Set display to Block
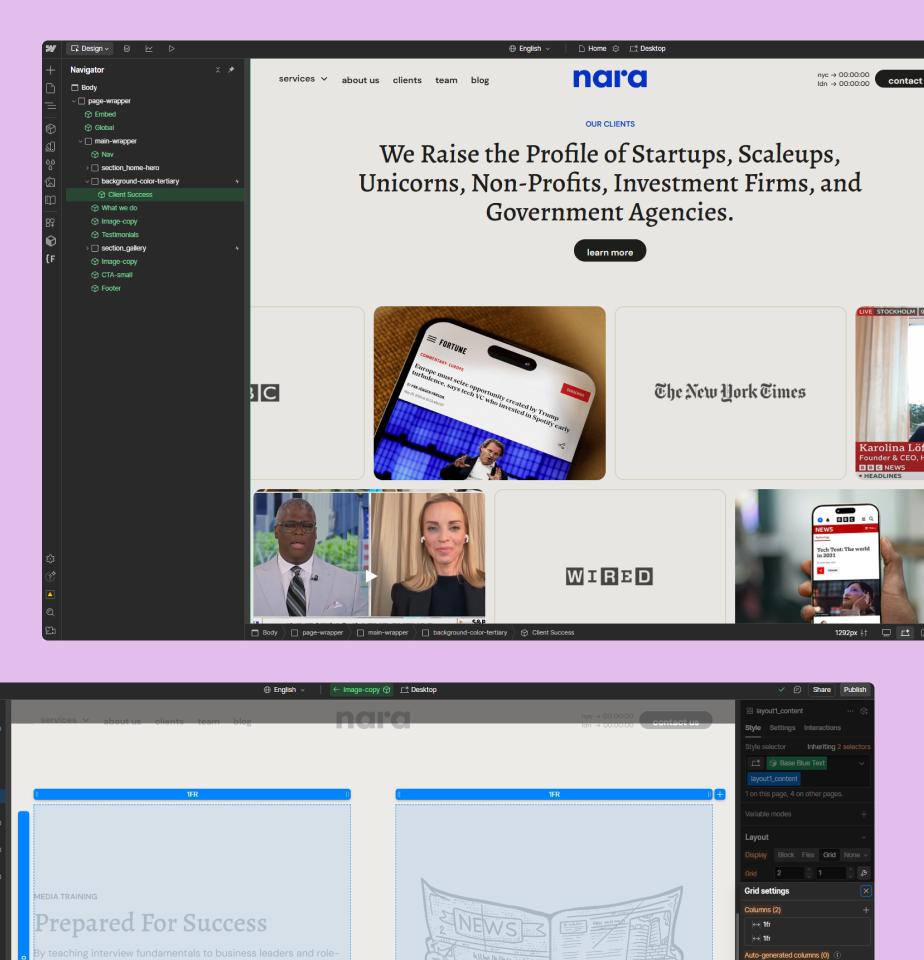 [x=786, y=855]
